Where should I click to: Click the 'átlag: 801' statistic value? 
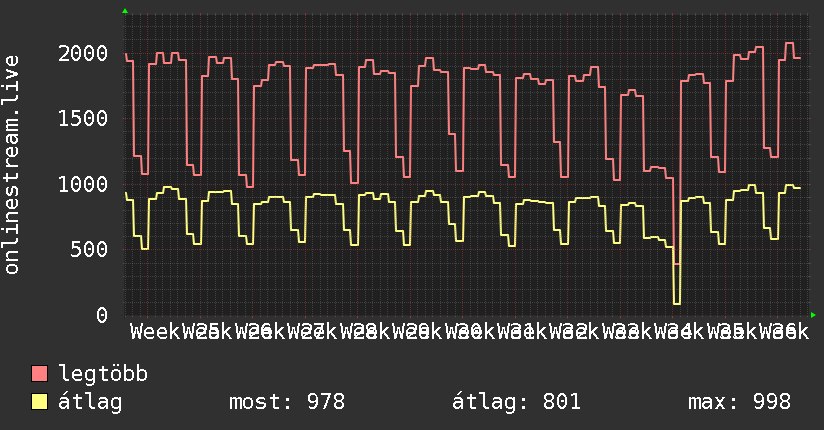516,402
